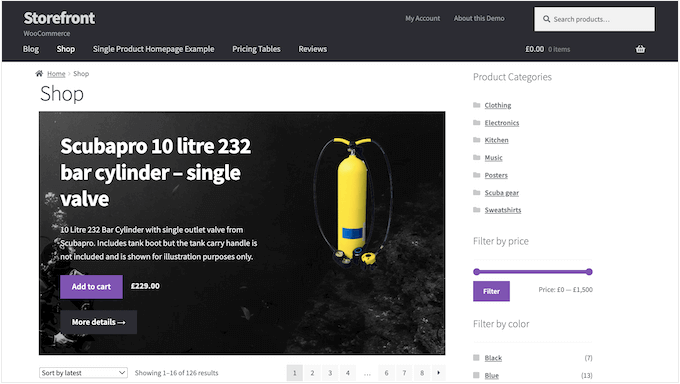Open the Reviews menu item
The width and height of the screenshot is (680, 384).
[x=313, y=49]
